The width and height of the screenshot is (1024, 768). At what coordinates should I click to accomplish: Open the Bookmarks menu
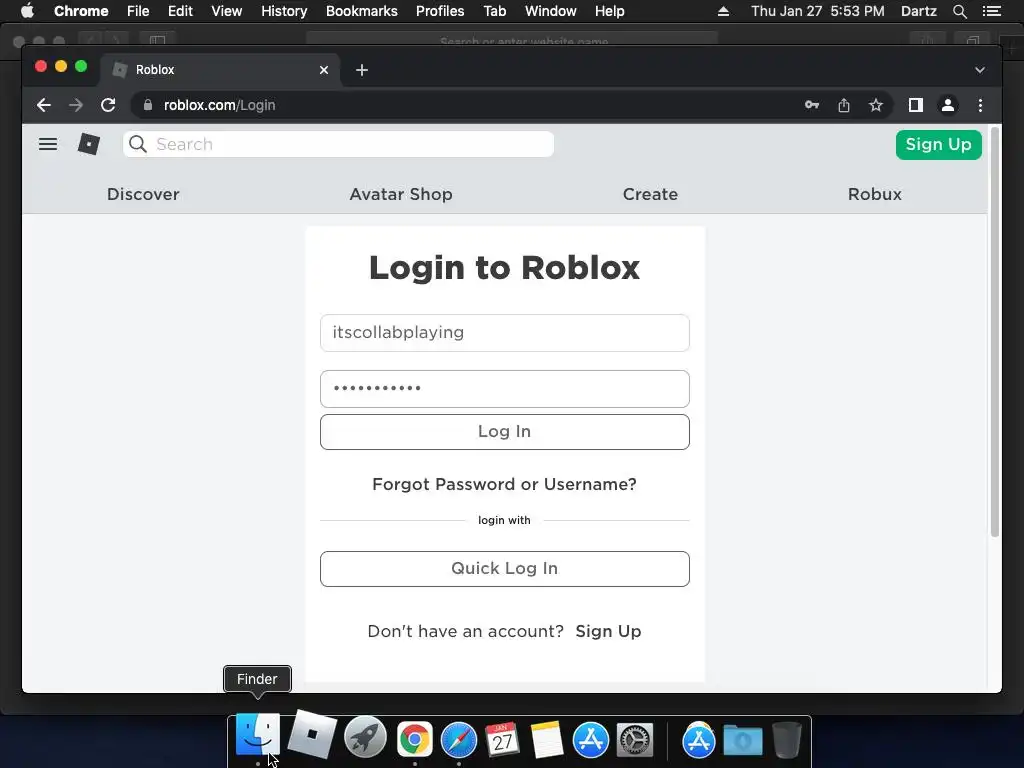click(362, 11)
